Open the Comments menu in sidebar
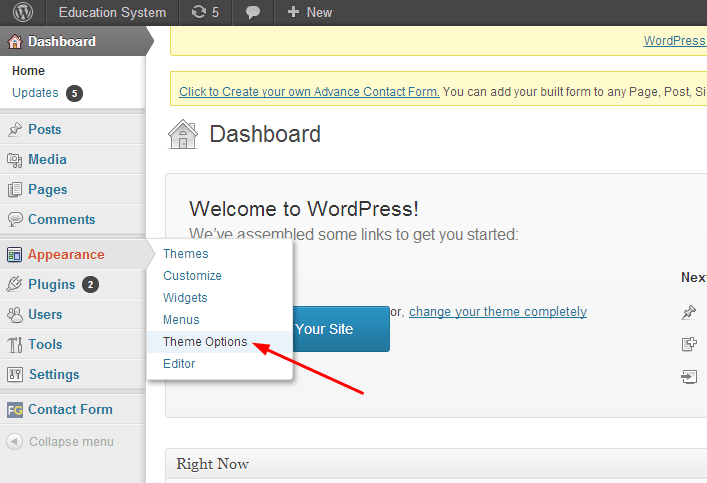Viewport: 707px width, 483px height. click(x=73, y=219)
